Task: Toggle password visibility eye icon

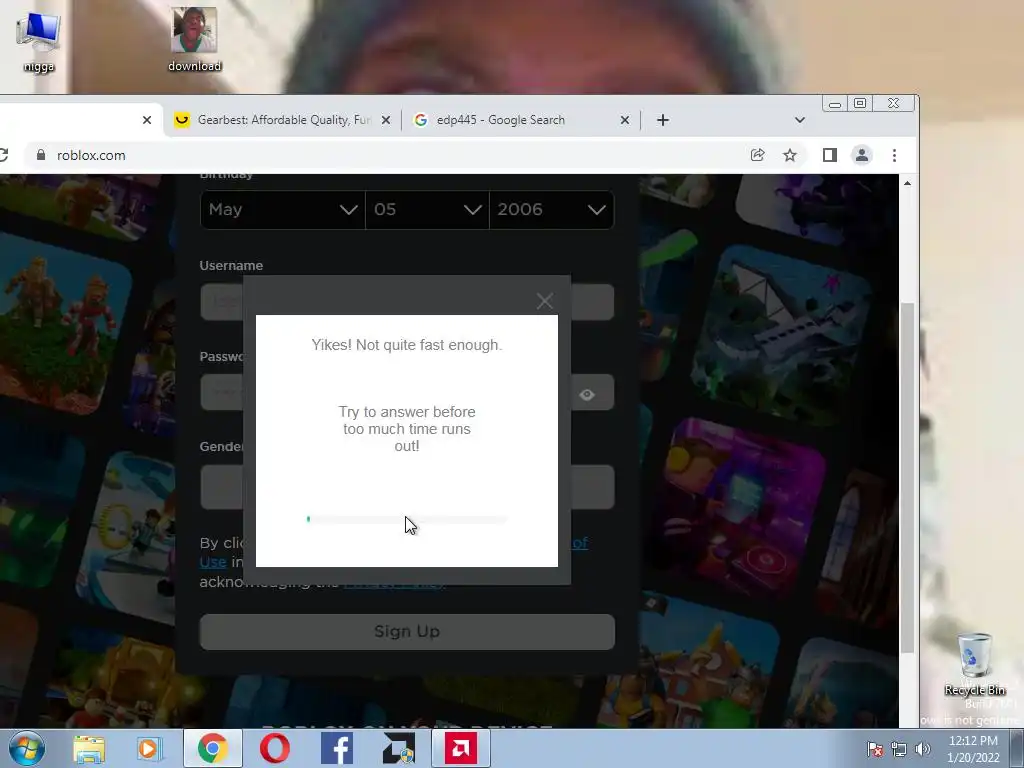Action: point(586,394)
